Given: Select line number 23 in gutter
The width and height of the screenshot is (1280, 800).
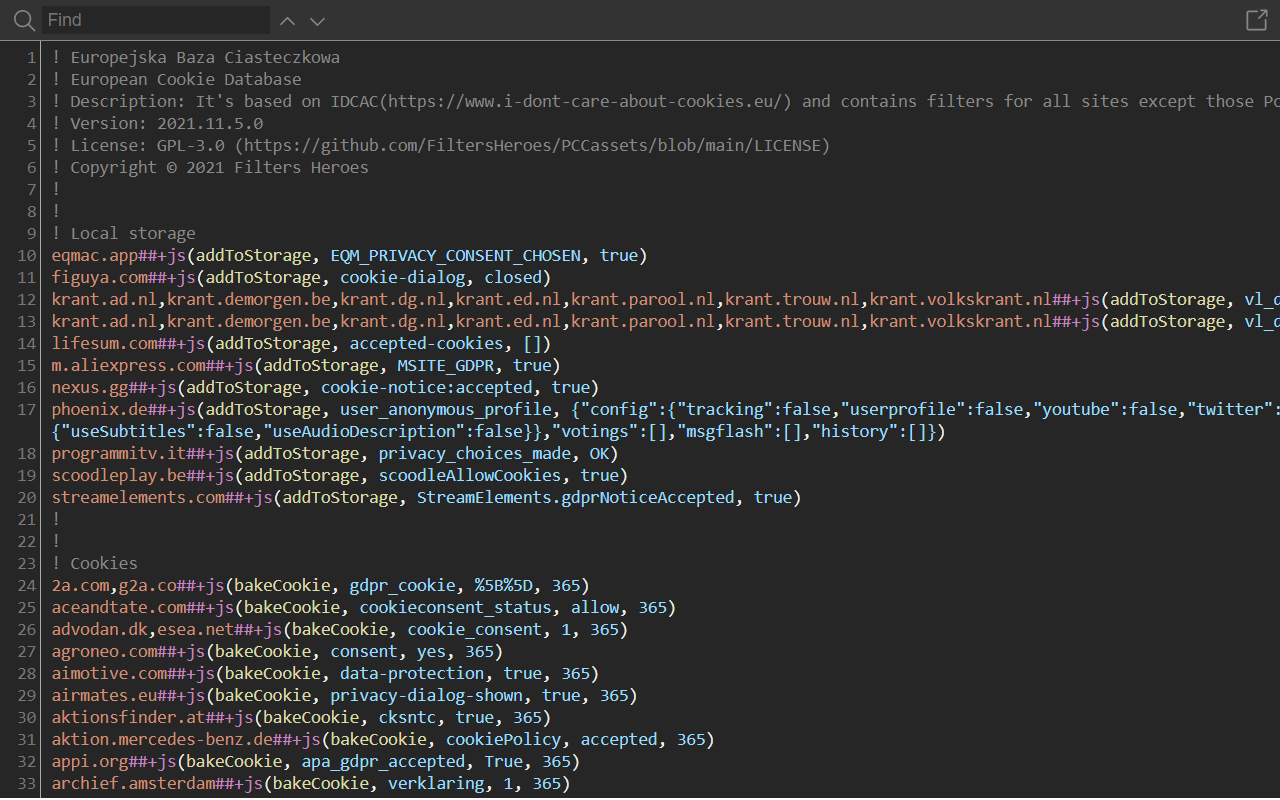Looking at the screenshot, I should click(x=27, y=563).
